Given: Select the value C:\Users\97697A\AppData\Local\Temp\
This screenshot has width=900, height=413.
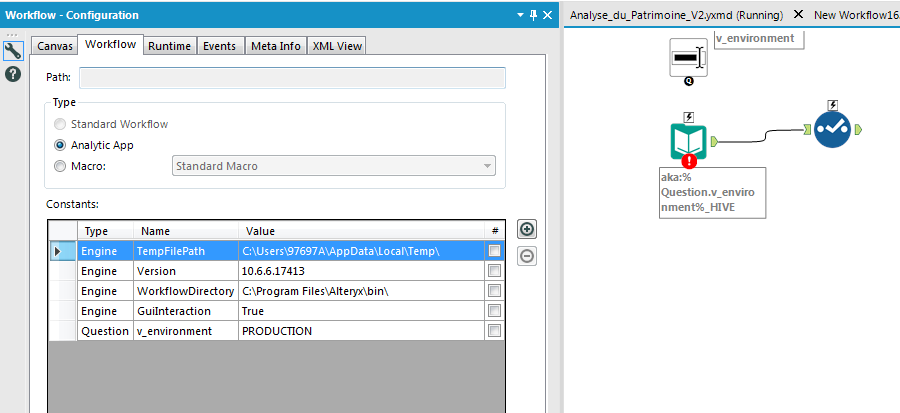Looking at the screenshot, I should pos(362,251).
